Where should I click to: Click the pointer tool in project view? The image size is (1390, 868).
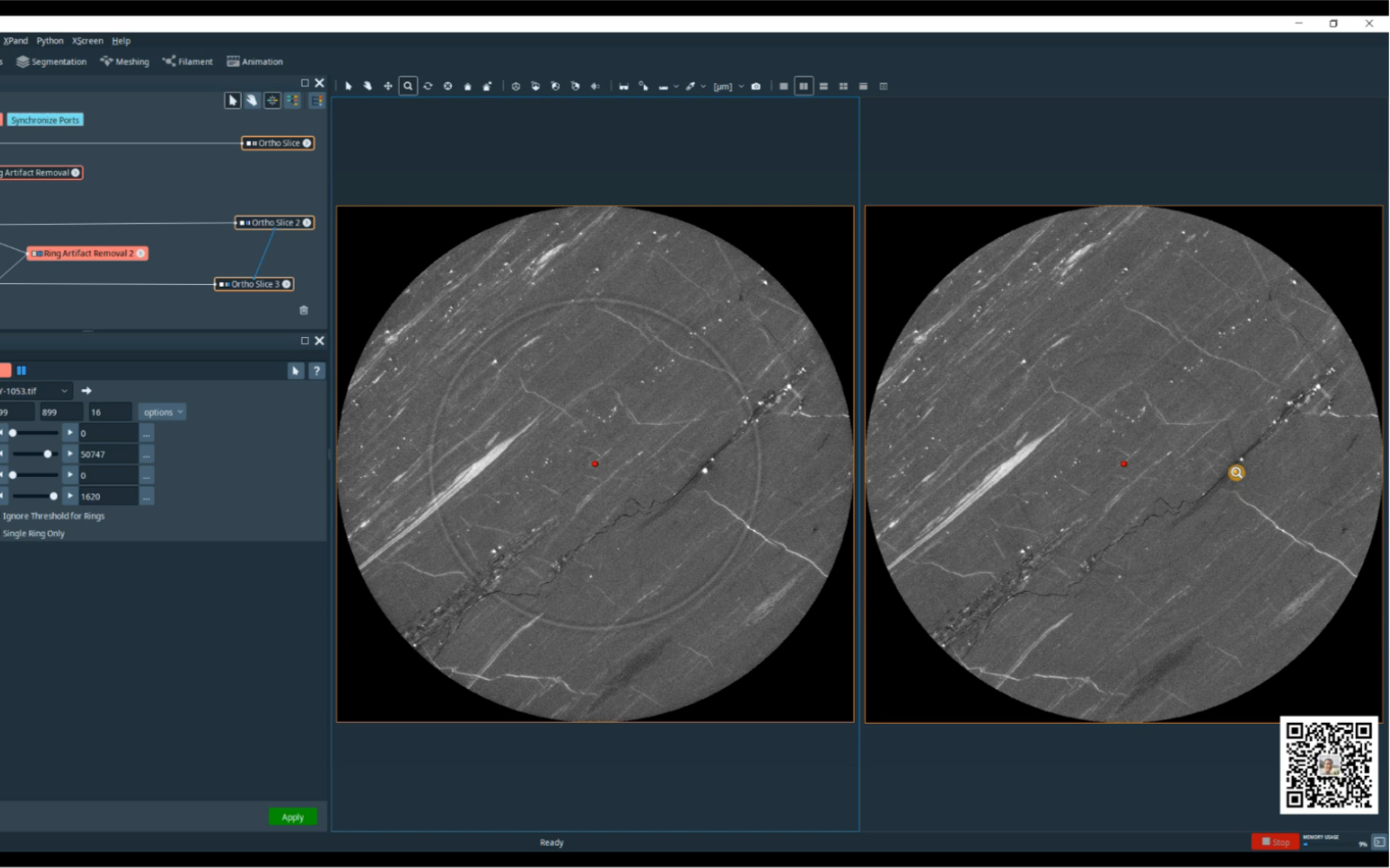[232, 101]
